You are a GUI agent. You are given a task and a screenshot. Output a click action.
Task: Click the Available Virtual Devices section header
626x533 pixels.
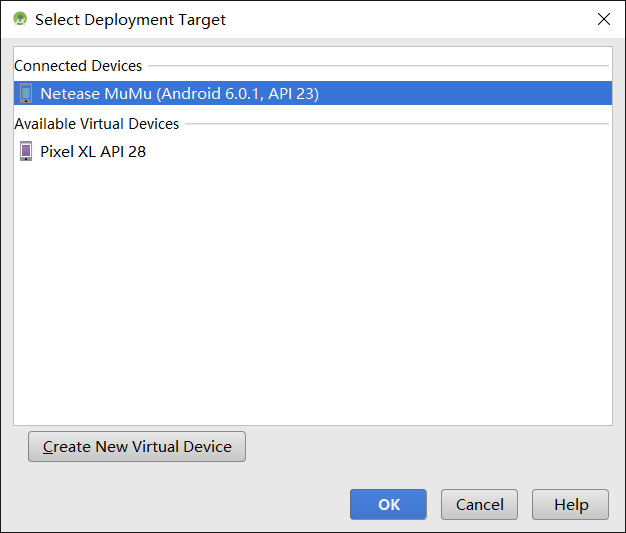[97, 124]
